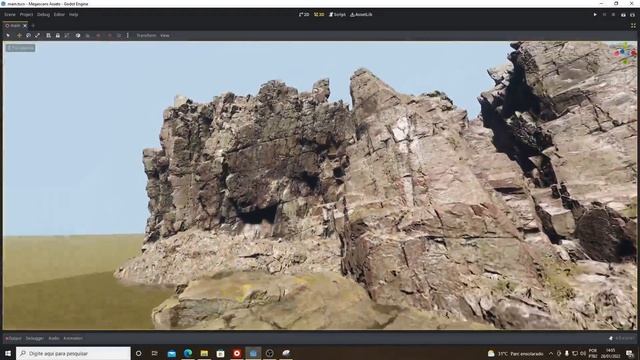
Task: Activate the Scale mode tool
Action: click(37, 36)
